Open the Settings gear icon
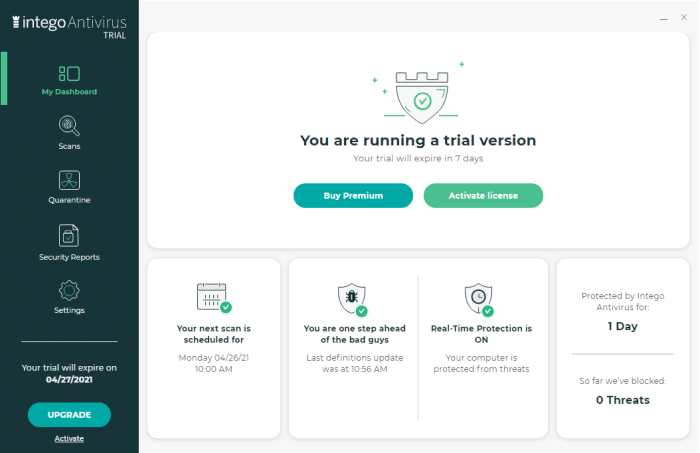 69,291
